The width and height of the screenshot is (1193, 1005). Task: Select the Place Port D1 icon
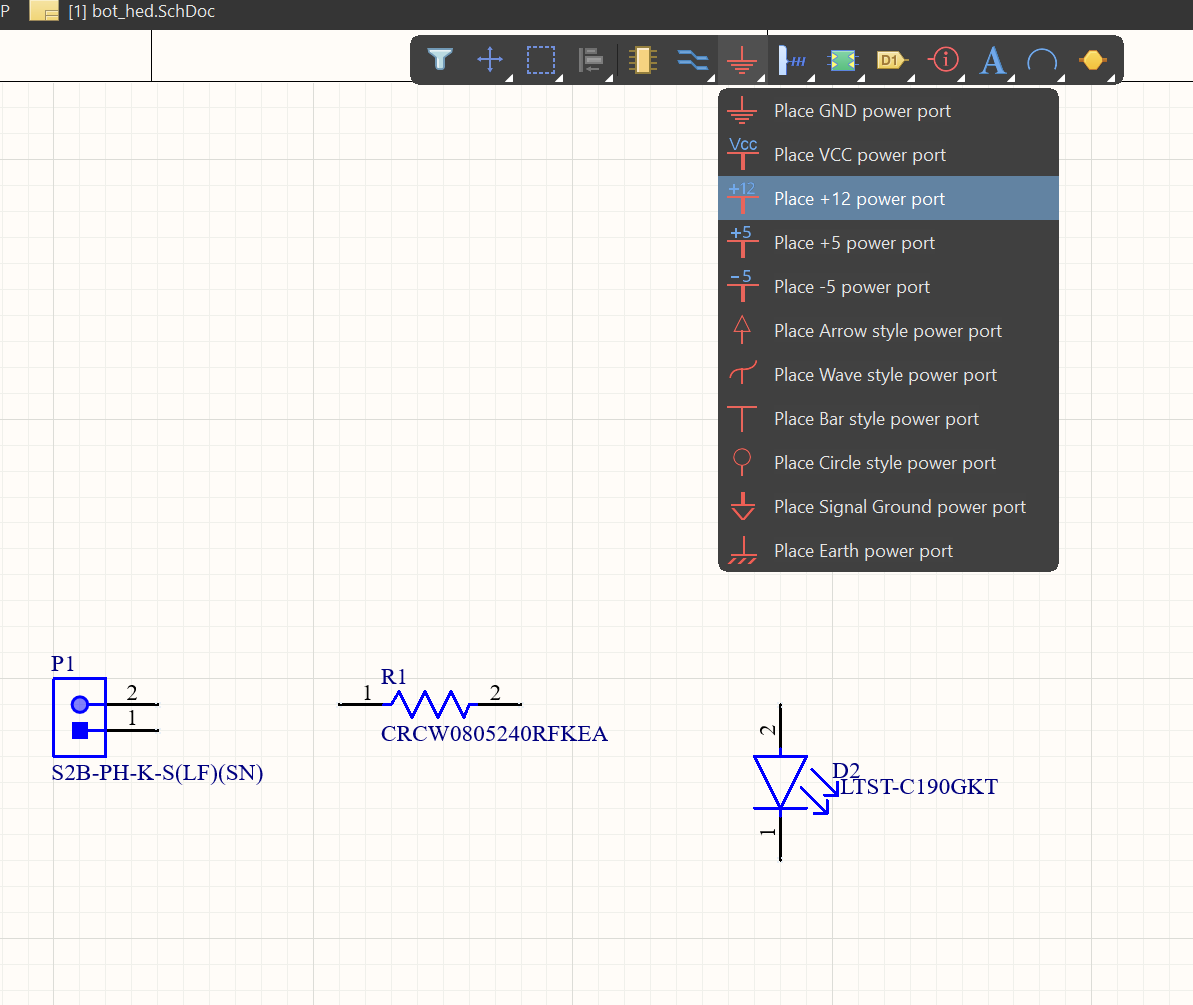point(892,59)
